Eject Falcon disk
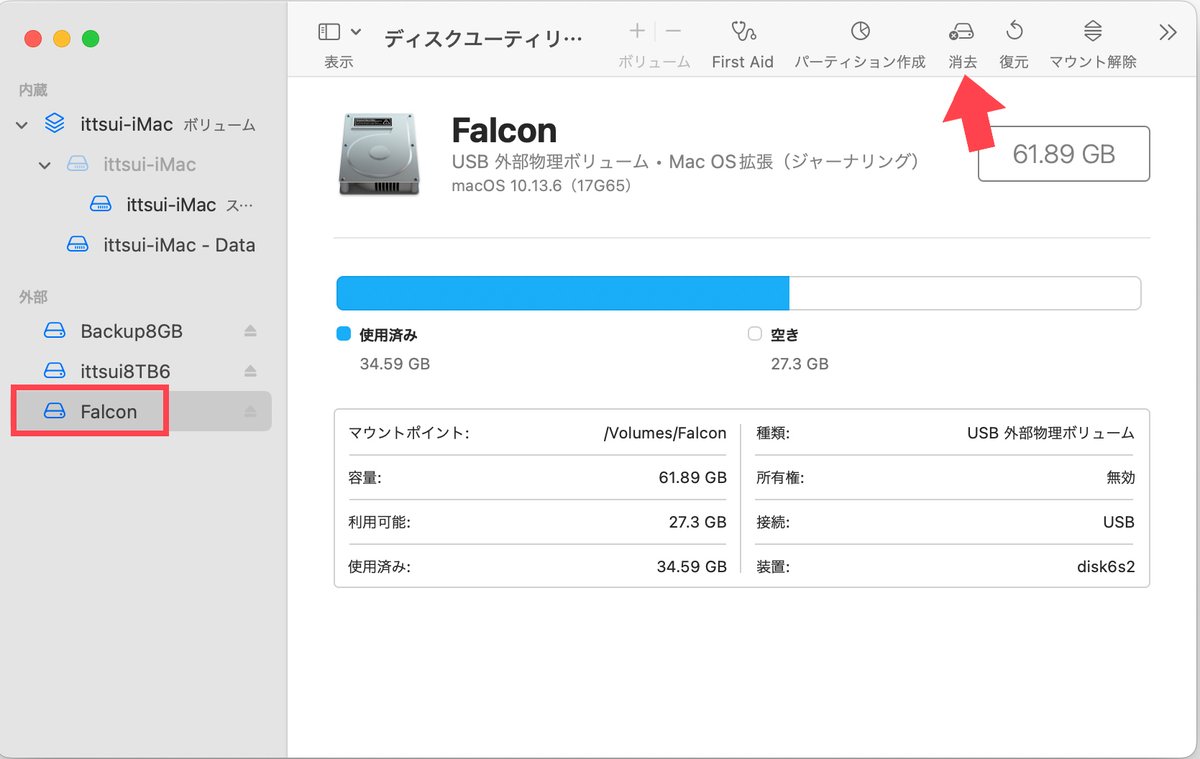Screen dimensions: 1200x759 [x=251, y=411]
